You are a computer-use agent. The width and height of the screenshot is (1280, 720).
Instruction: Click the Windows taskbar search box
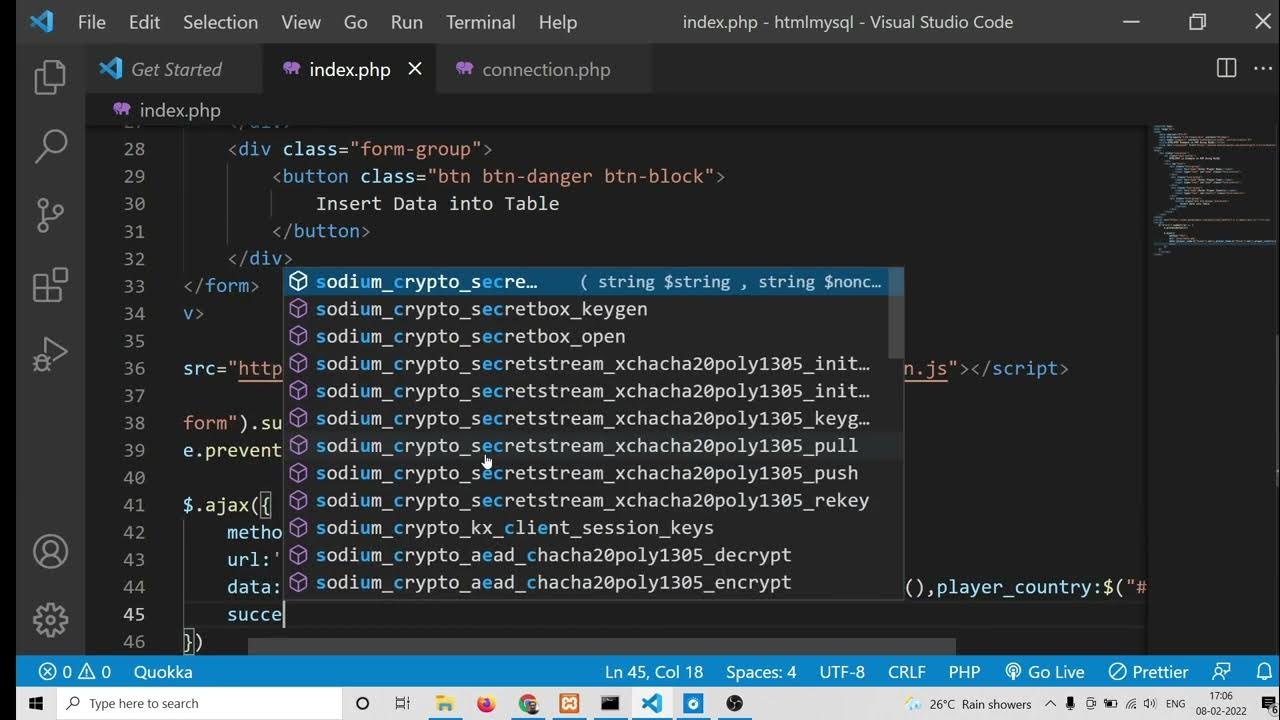200,703
